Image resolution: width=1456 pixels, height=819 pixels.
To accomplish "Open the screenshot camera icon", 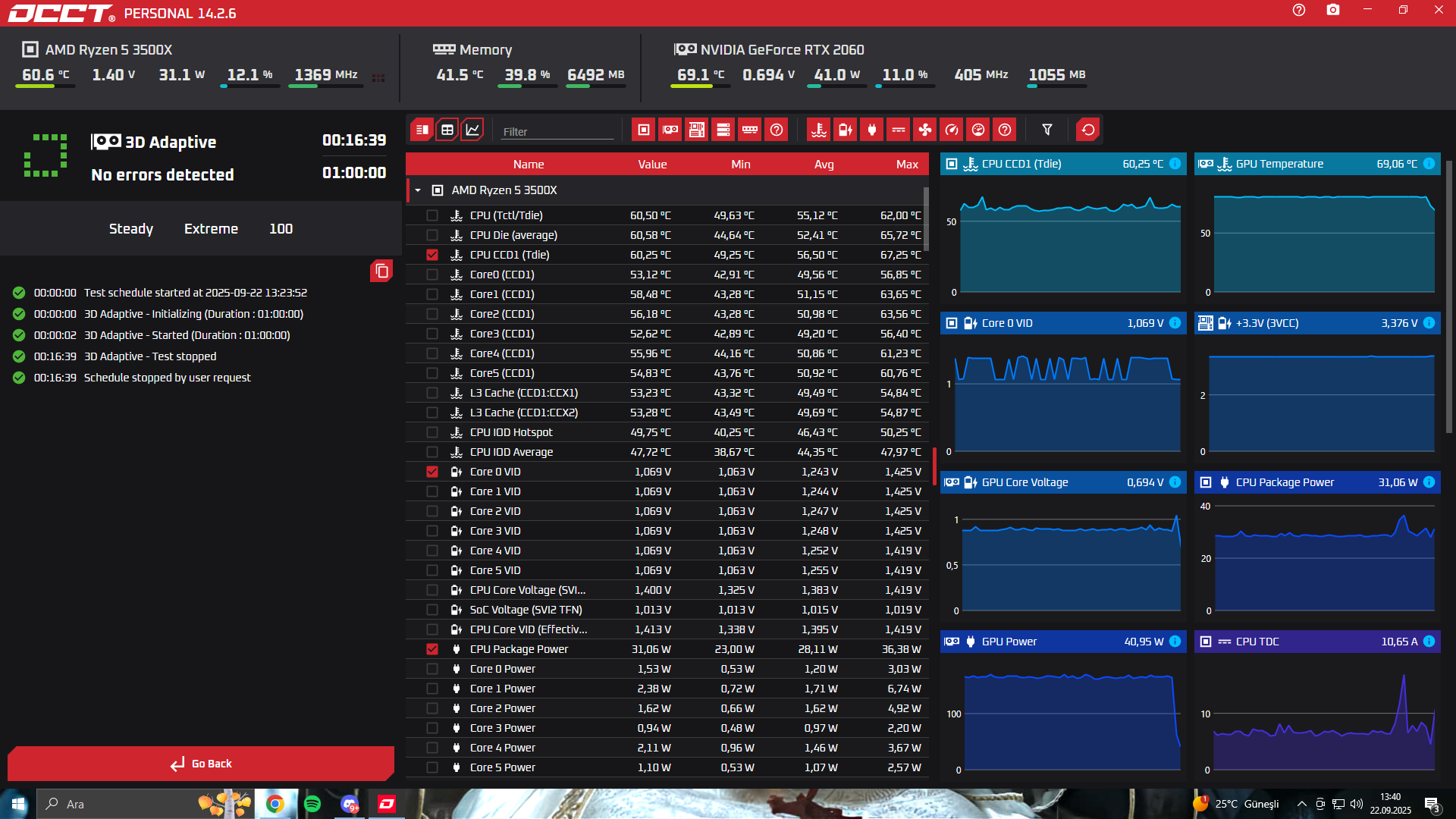I will pos(1332,10).
